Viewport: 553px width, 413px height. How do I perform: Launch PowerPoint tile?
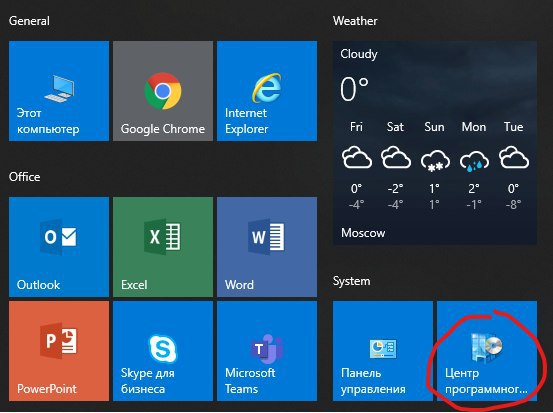59,351
